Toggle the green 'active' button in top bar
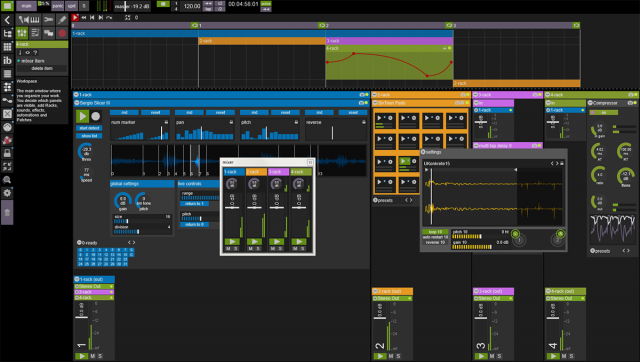640x362 pixels. 266,4
